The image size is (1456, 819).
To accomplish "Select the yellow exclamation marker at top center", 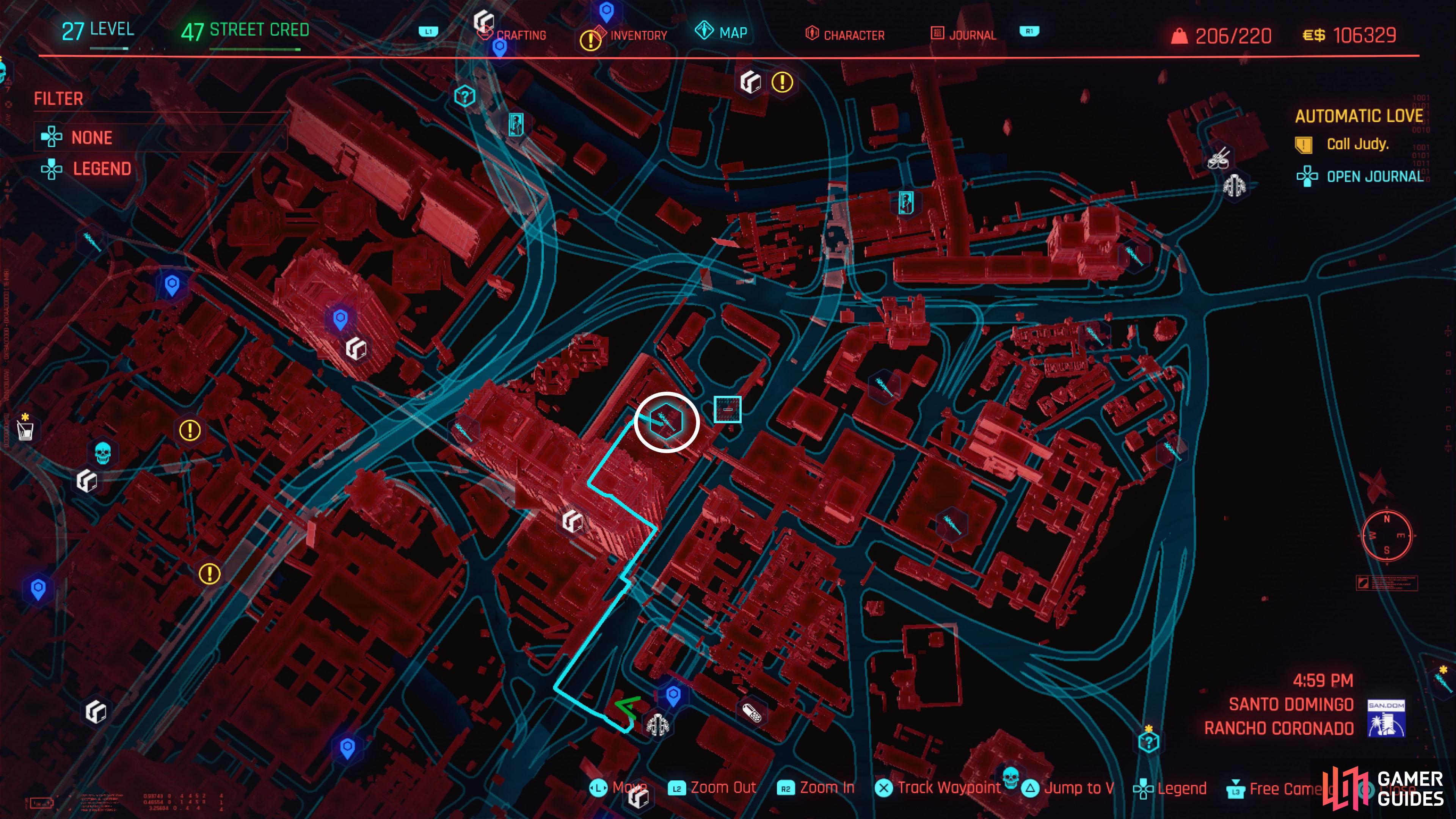I will (x=782, y=83).
